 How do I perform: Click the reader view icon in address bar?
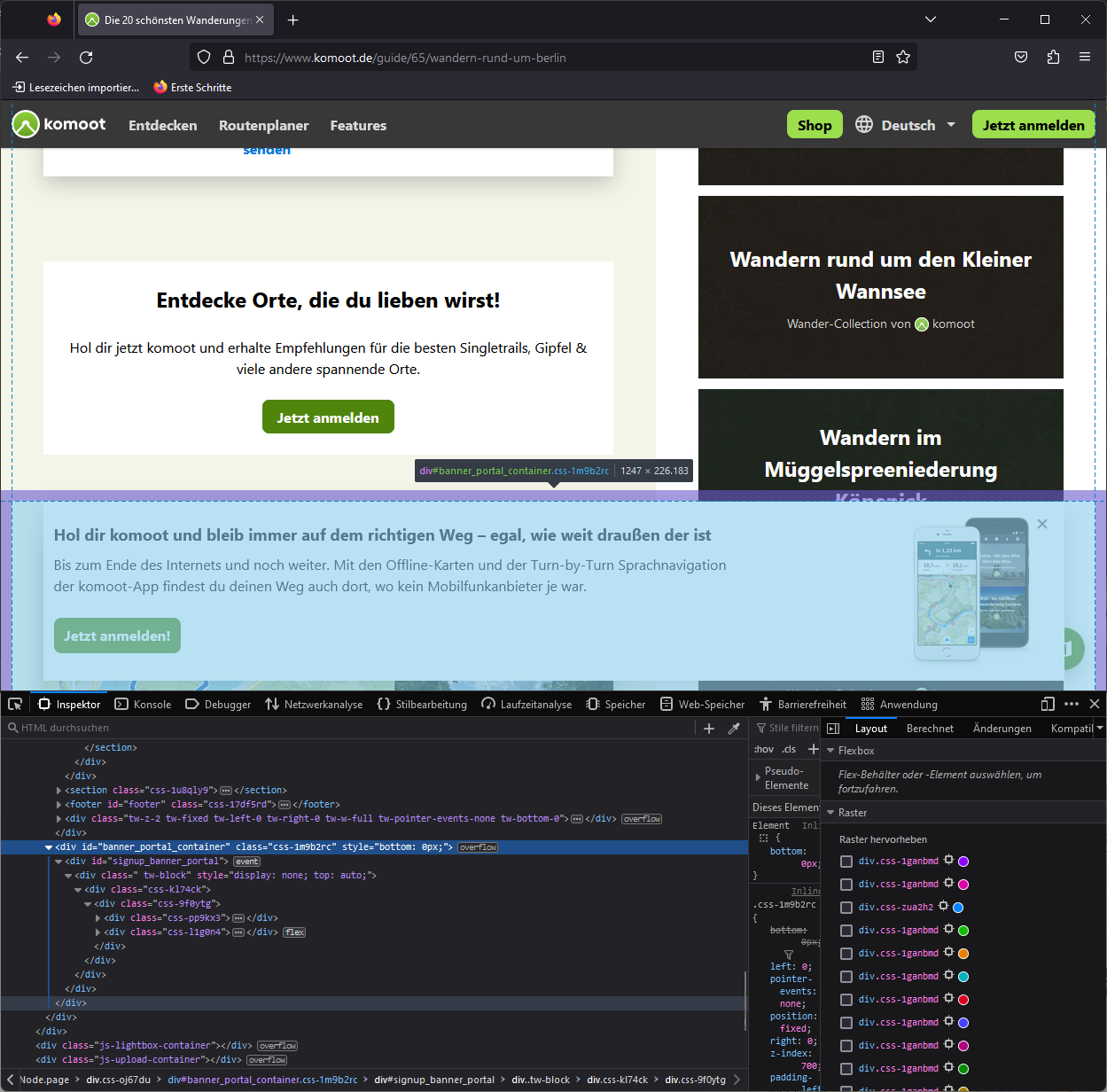point(877,57)
